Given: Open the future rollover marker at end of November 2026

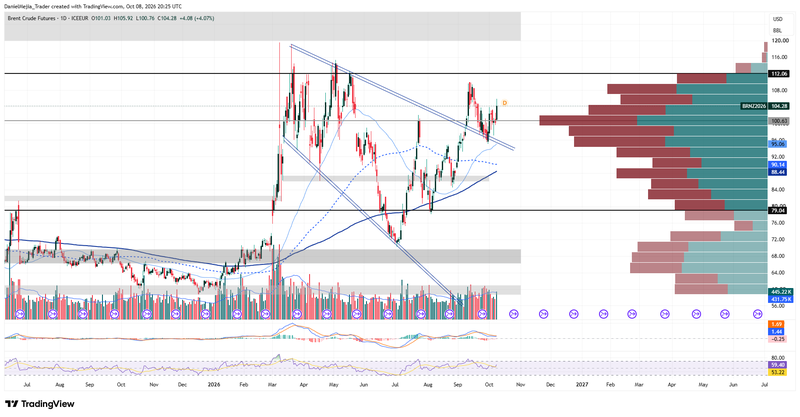Looking at the screenshot, I should click(x=543, y=313).
